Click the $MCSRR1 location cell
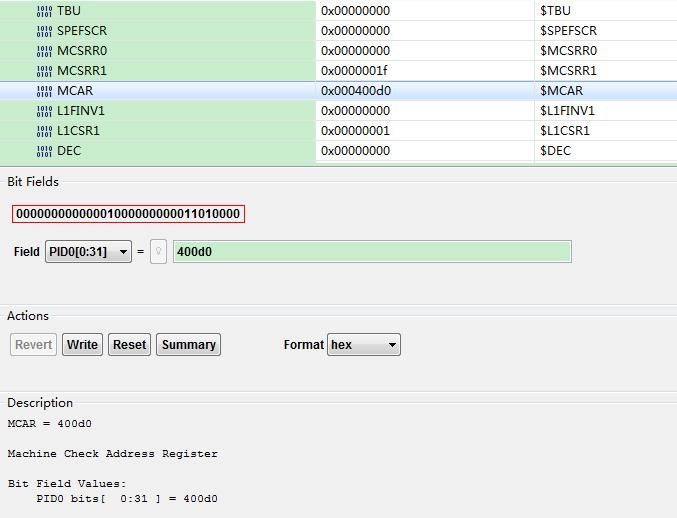677x518 pixels. click(x=568, y=71)
